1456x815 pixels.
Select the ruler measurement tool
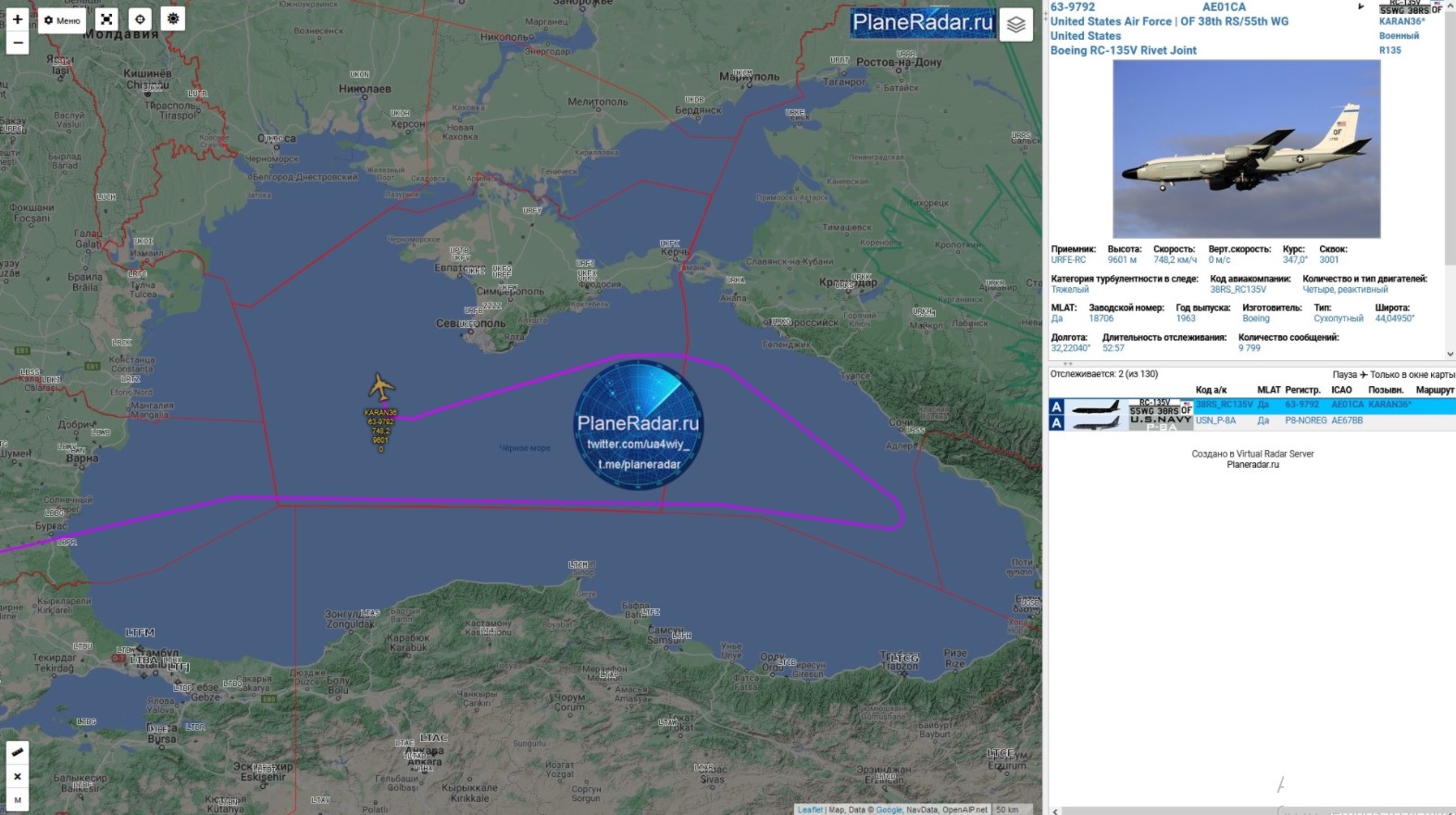(18, 752)
